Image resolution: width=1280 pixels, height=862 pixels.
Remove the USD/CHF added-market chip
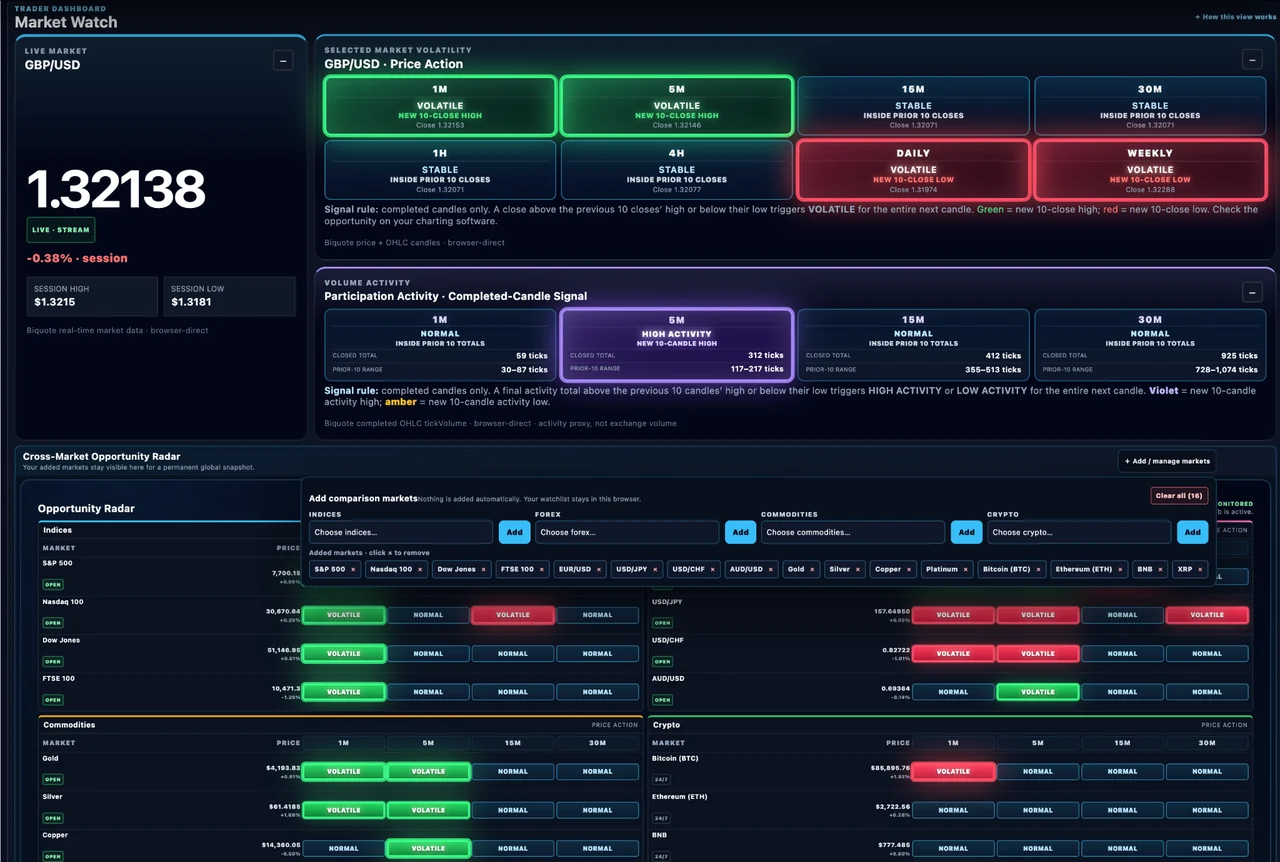pos(712,569)
